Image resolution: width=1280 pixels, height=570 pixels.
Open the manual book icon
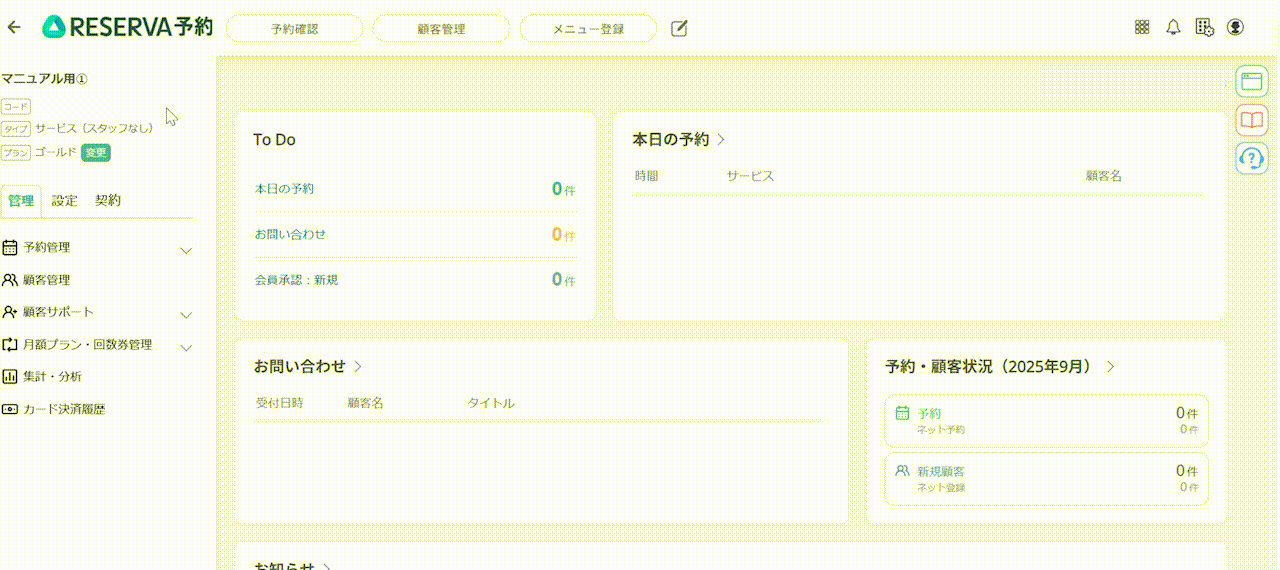(x=1251, y=120)
